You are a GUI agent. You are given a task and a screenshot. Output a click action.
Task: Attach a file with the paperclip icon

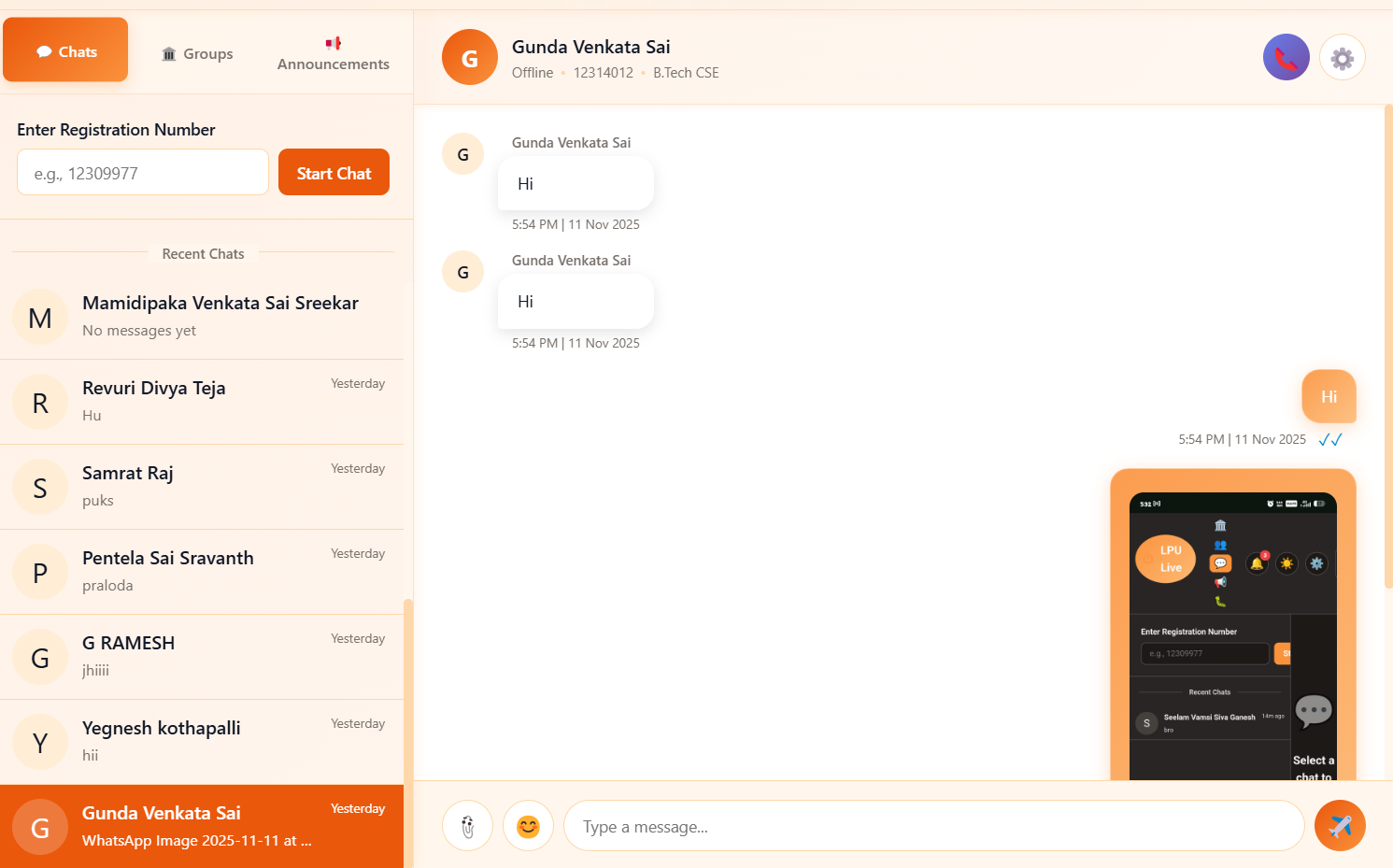click(x=467, y=825)
